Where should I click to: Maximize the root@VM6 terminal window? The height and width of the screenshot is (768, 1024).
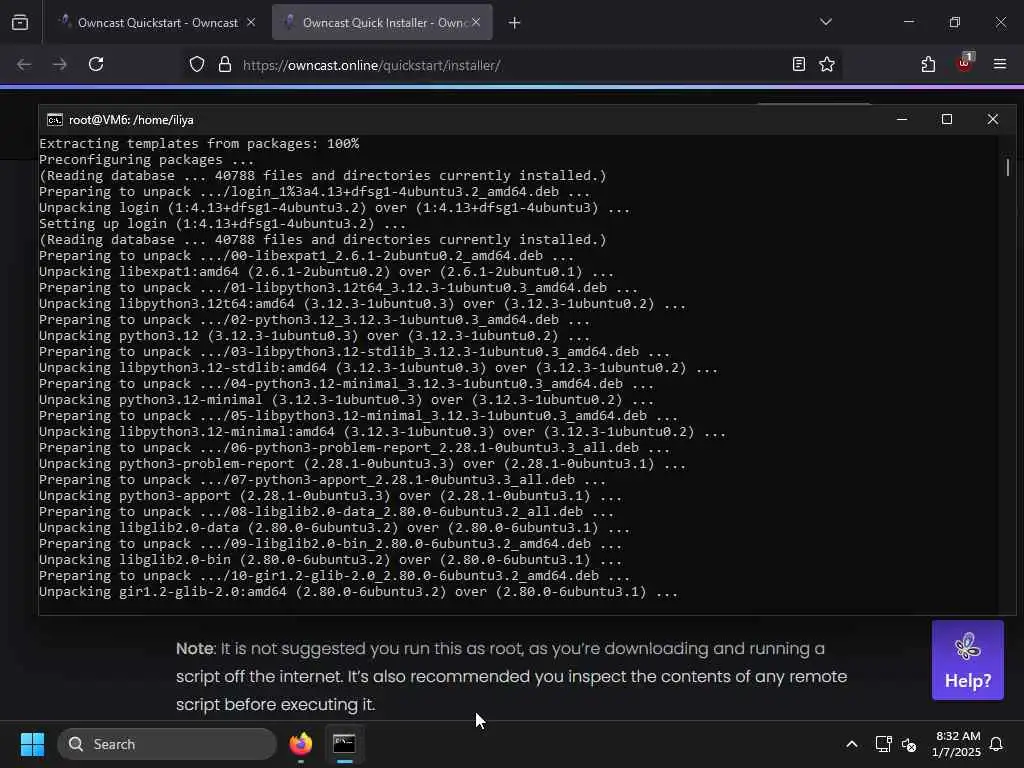(x=947, y=120)
